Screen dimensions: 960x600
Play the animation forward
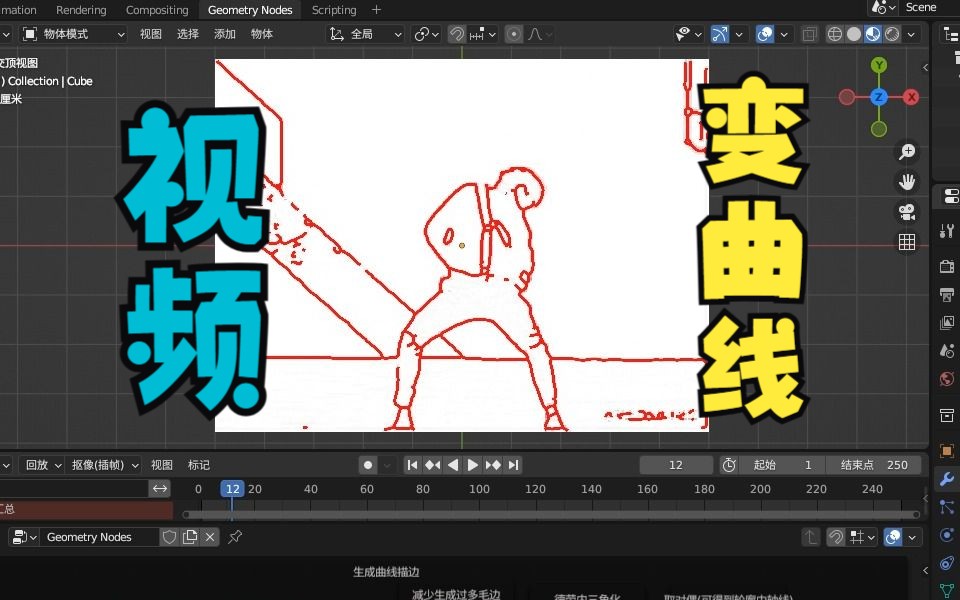click(473, 465)
